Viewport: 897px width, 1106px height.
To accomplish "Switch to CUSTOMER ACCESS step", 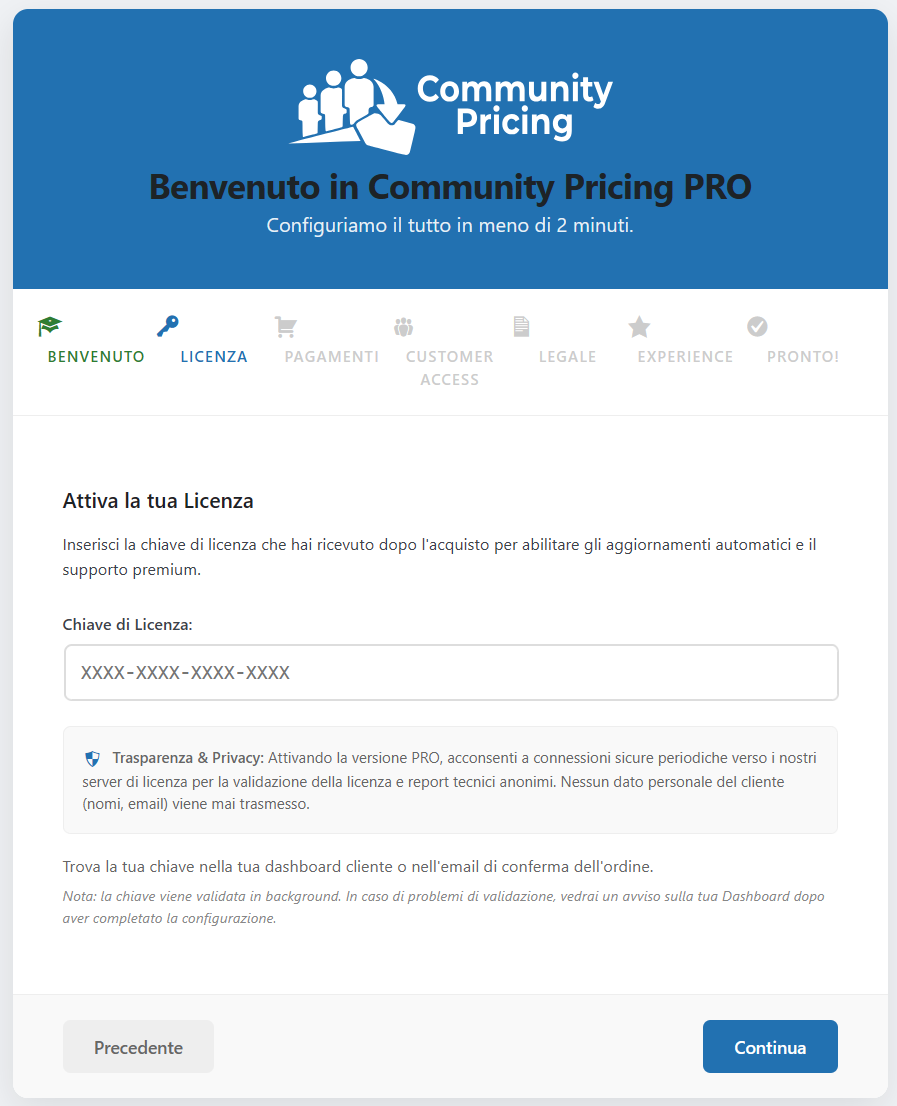I will click(450, 368).
